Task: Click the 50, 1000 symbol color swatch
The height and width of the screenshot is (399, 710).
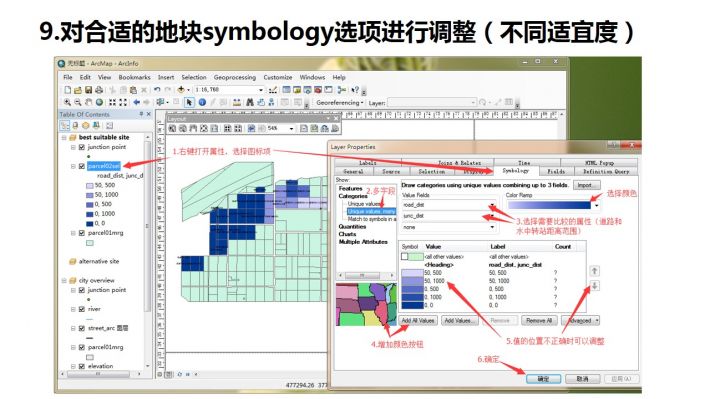Action: pos(412,281)
